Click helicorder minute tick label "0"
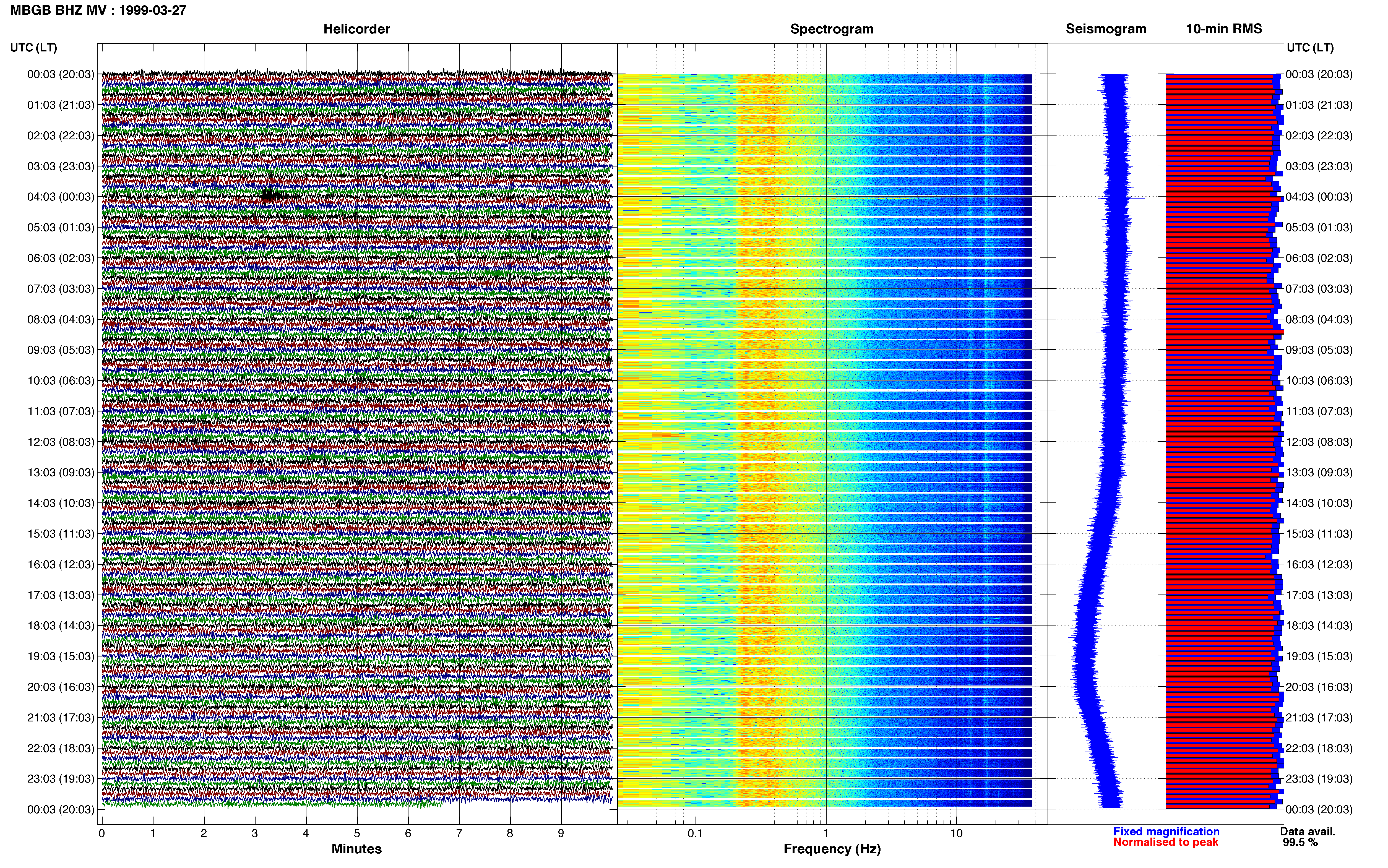 click(x=101, y=833)
